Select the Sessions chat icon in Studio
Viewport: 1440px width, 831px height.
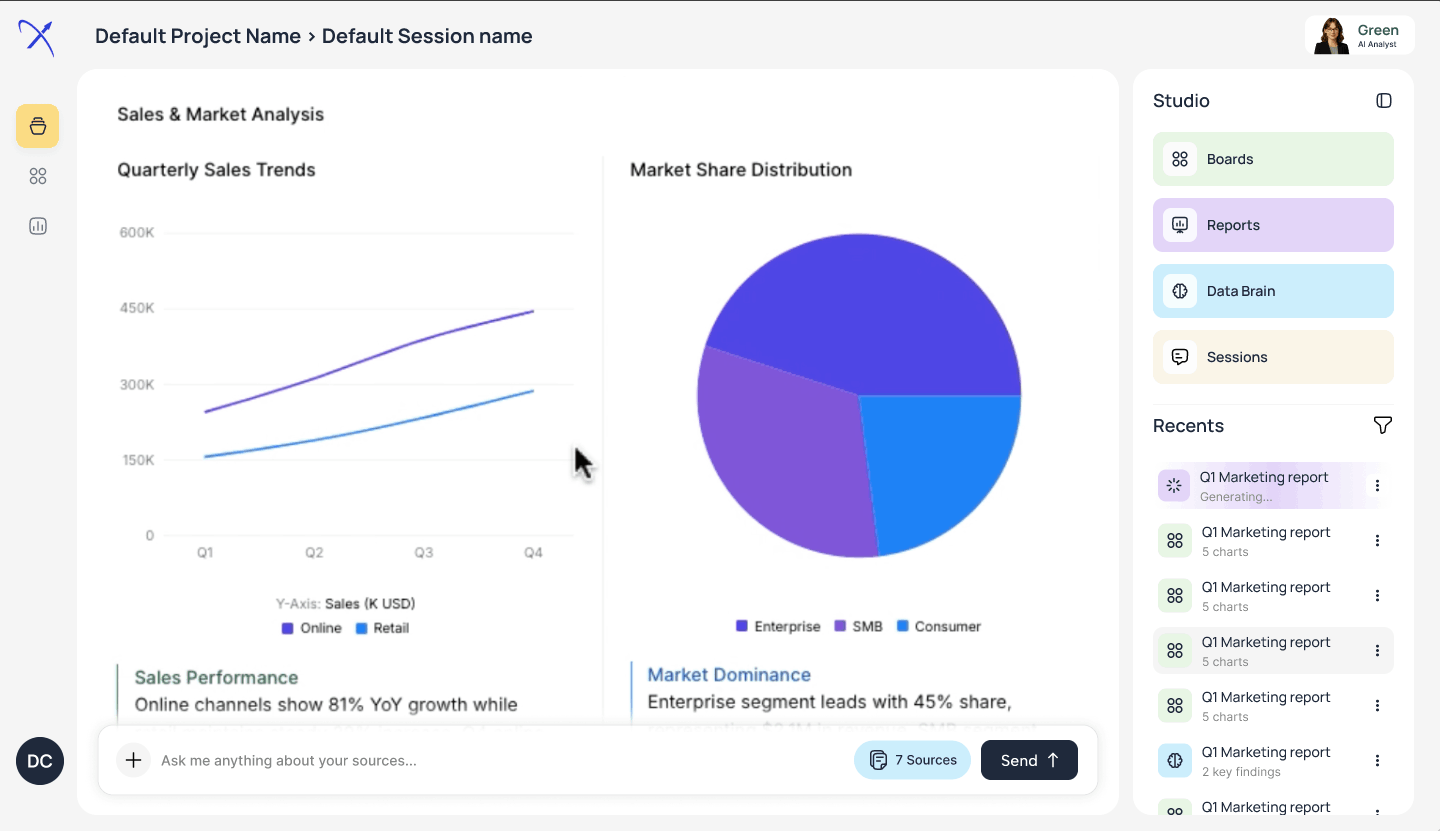pyautogui.click(x=1179, y=356)
